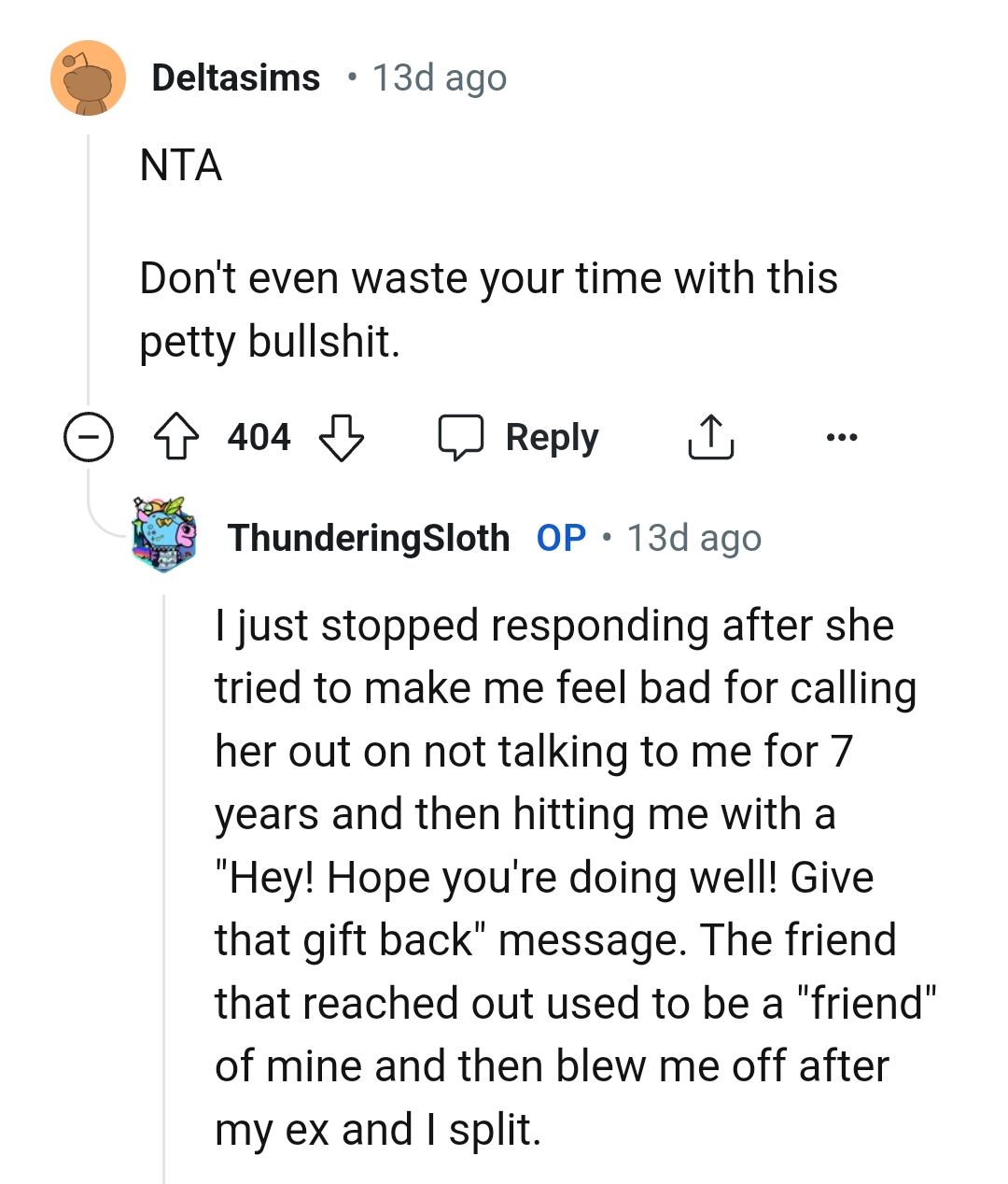Viewport: 1008px width, 1184px height.
Task: Click the 13d ago timestamp on OP's reply
Action: pyautogui.click(x=693, y=537)
